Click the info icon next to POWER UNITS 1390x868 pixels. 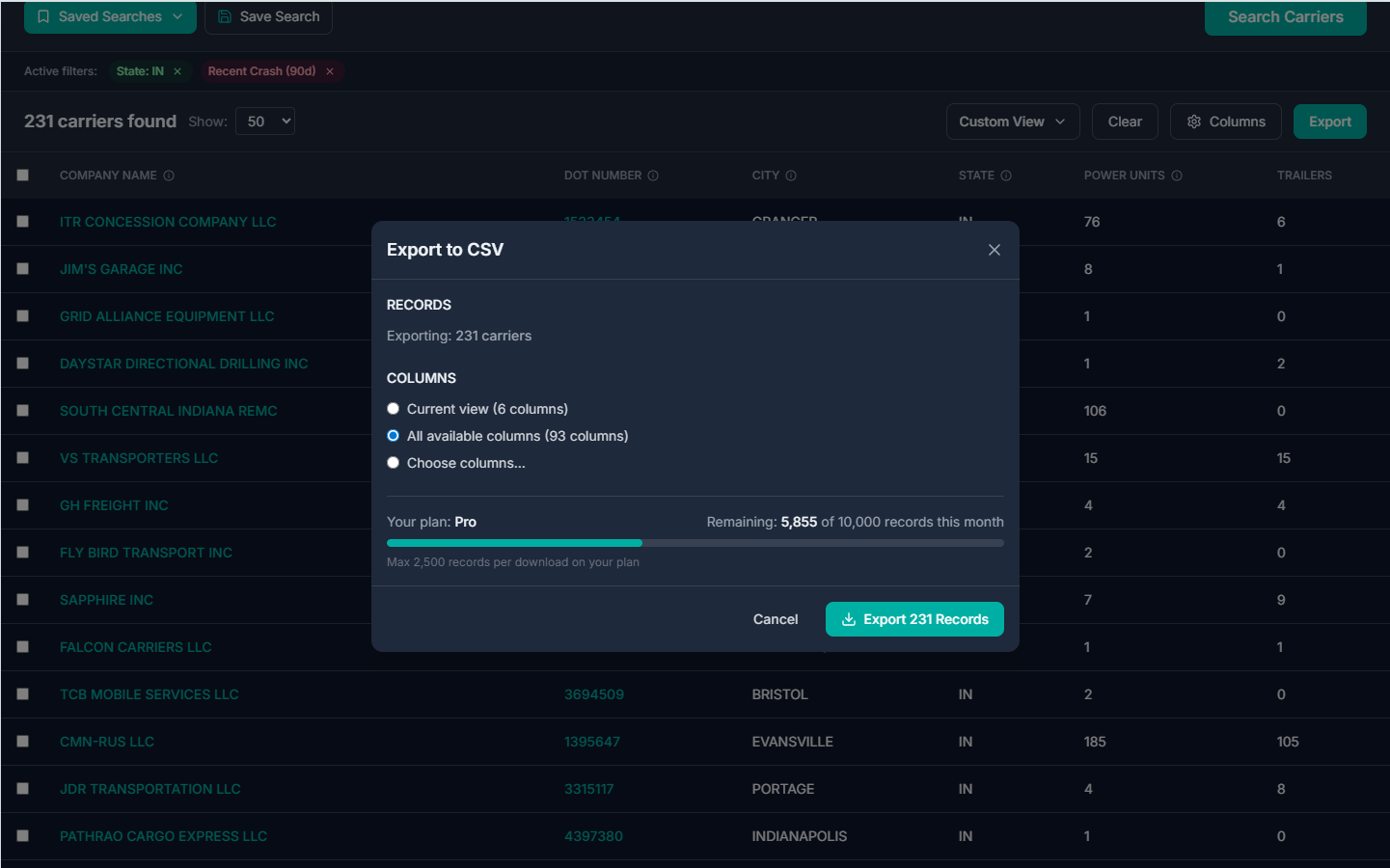(1177, 176)
